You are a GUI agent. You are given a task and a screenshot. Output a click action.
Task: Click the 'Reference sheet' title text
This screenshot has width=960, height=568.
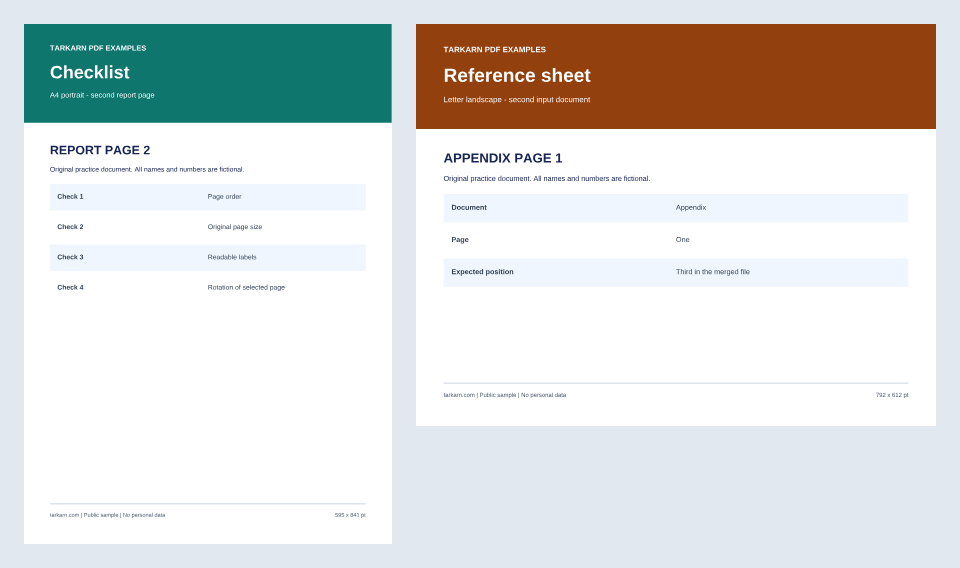[x=517, y=75]
